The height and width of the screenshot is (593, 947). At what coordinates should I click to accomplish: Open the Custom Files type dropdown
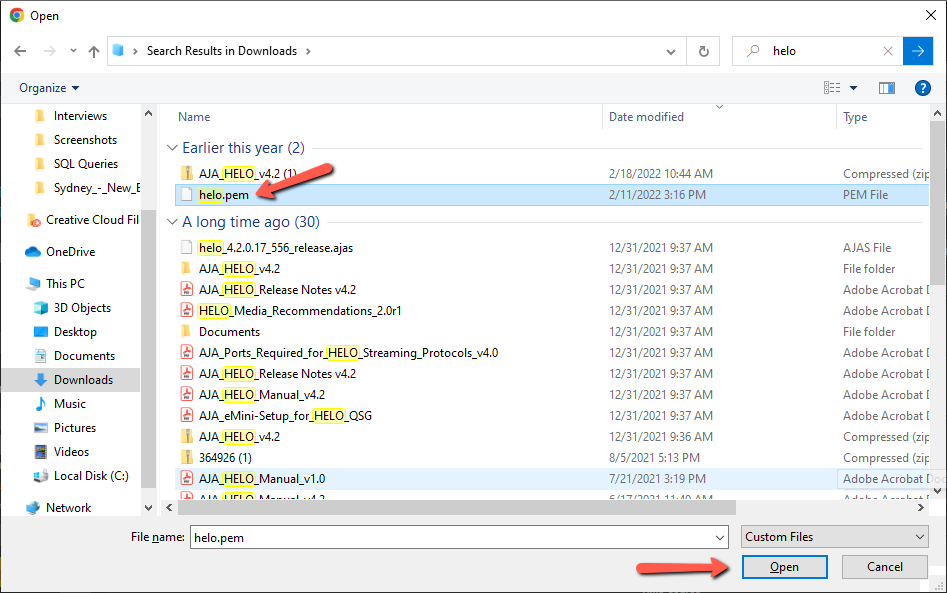pos(835,537)
